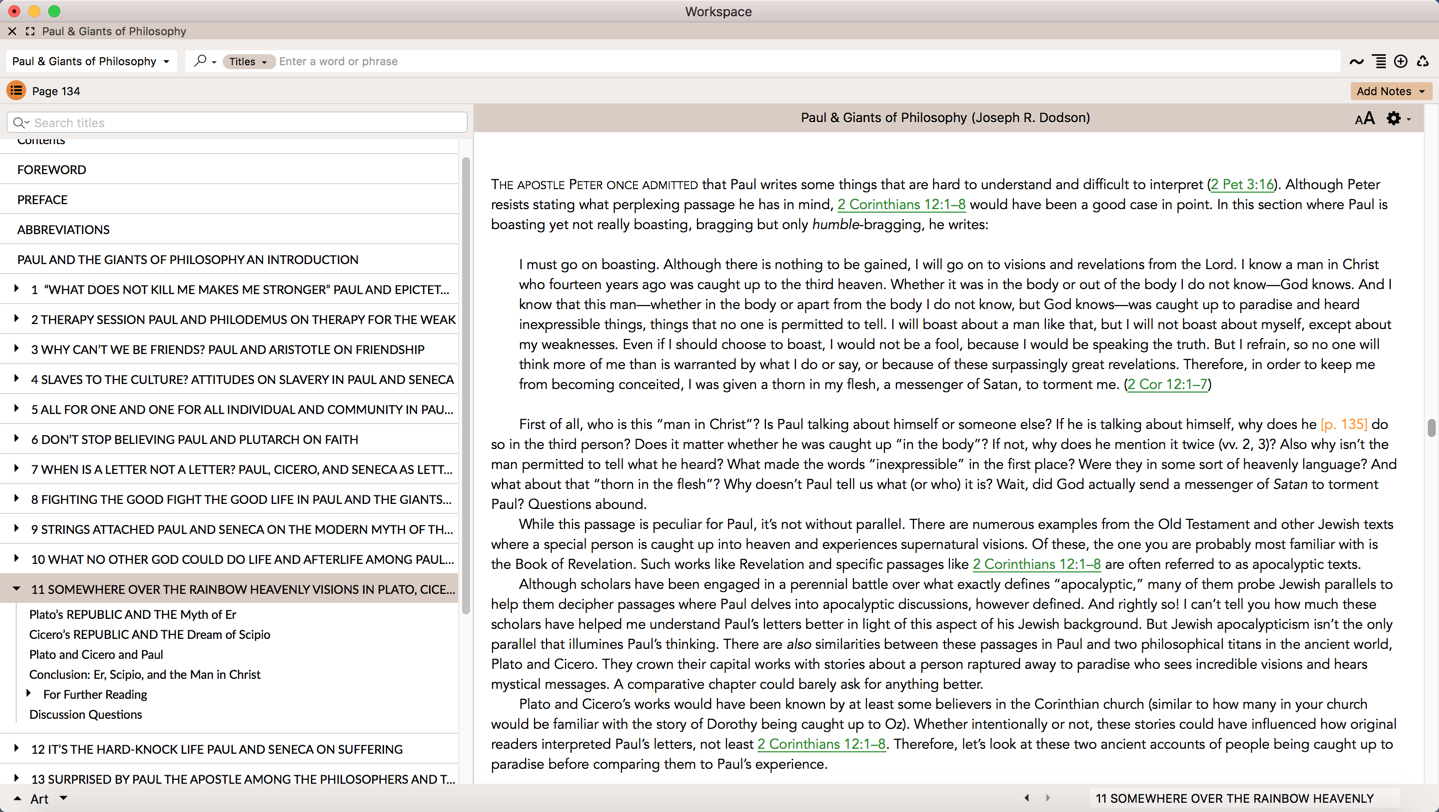Click the recycle arrows icon

[1422, 62]
